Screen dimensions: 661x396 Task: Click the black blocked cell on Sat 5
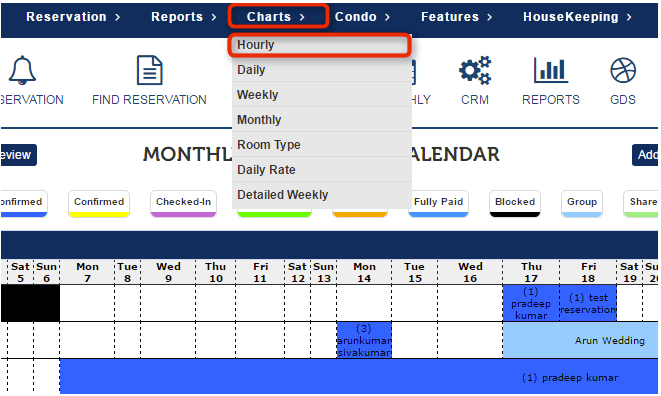[20, 303]
